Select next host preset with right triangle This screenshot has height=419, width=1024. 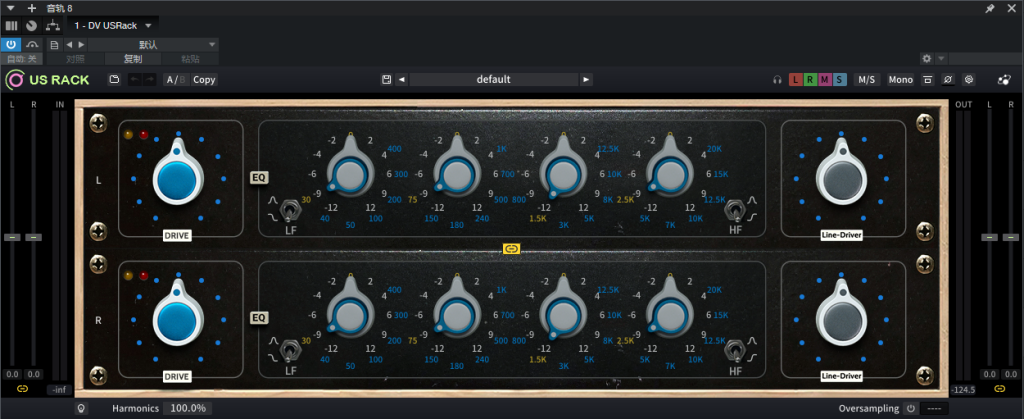pyautogui.click(x=81, y=45)
